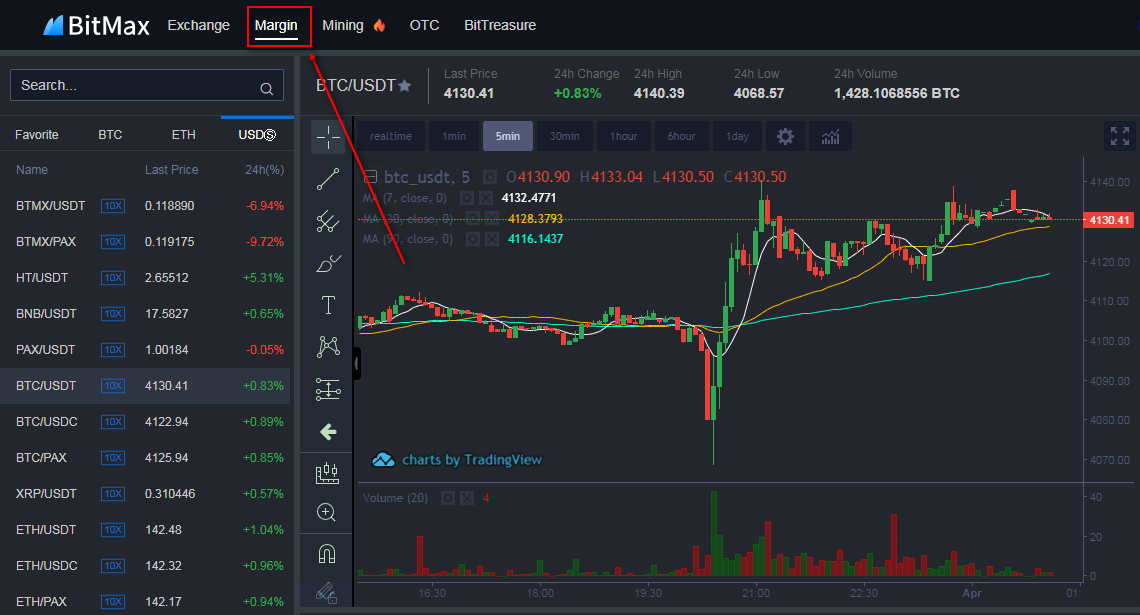Switch to the ETH market tab
This screenshot has height=615, width=1140.
(184, 134)
